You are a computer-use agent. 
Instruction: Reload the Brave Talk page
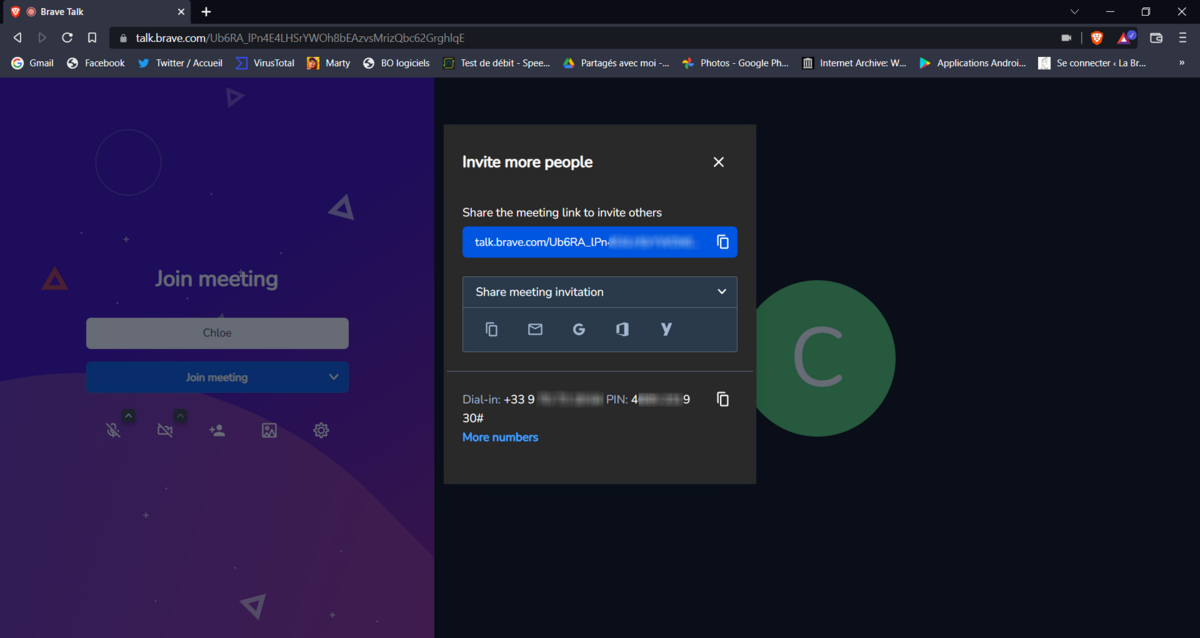pyautogui.click(x=67, y=38)
